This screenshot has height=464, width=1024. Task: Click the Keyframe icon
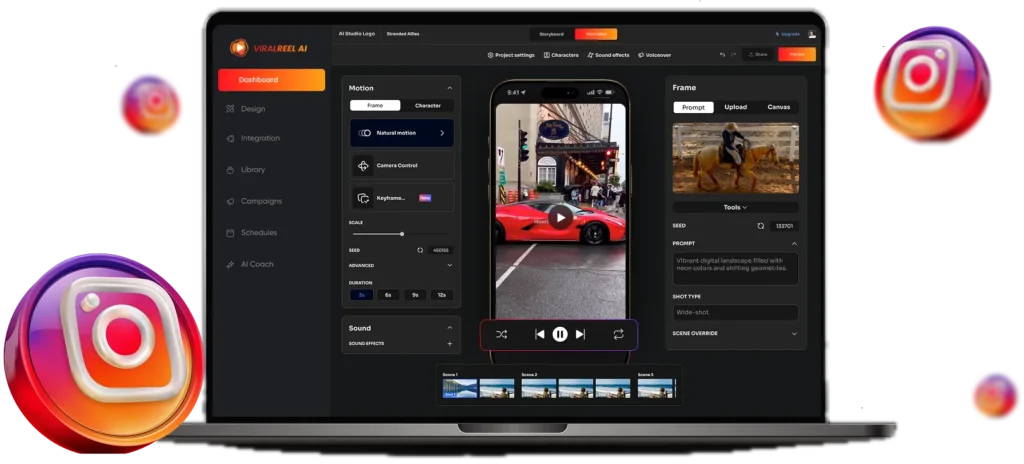[x=363, y=198]
